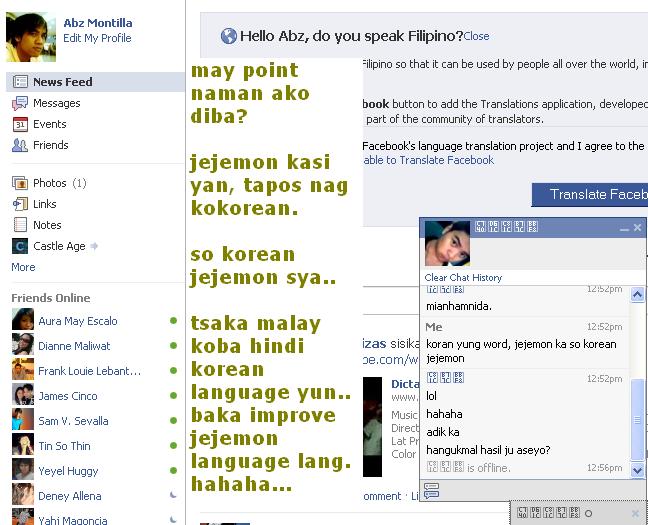The height and width of the screenshot is (525, 648).
Task: Select News Feed in the sidebar
Action: click(95, 82)
